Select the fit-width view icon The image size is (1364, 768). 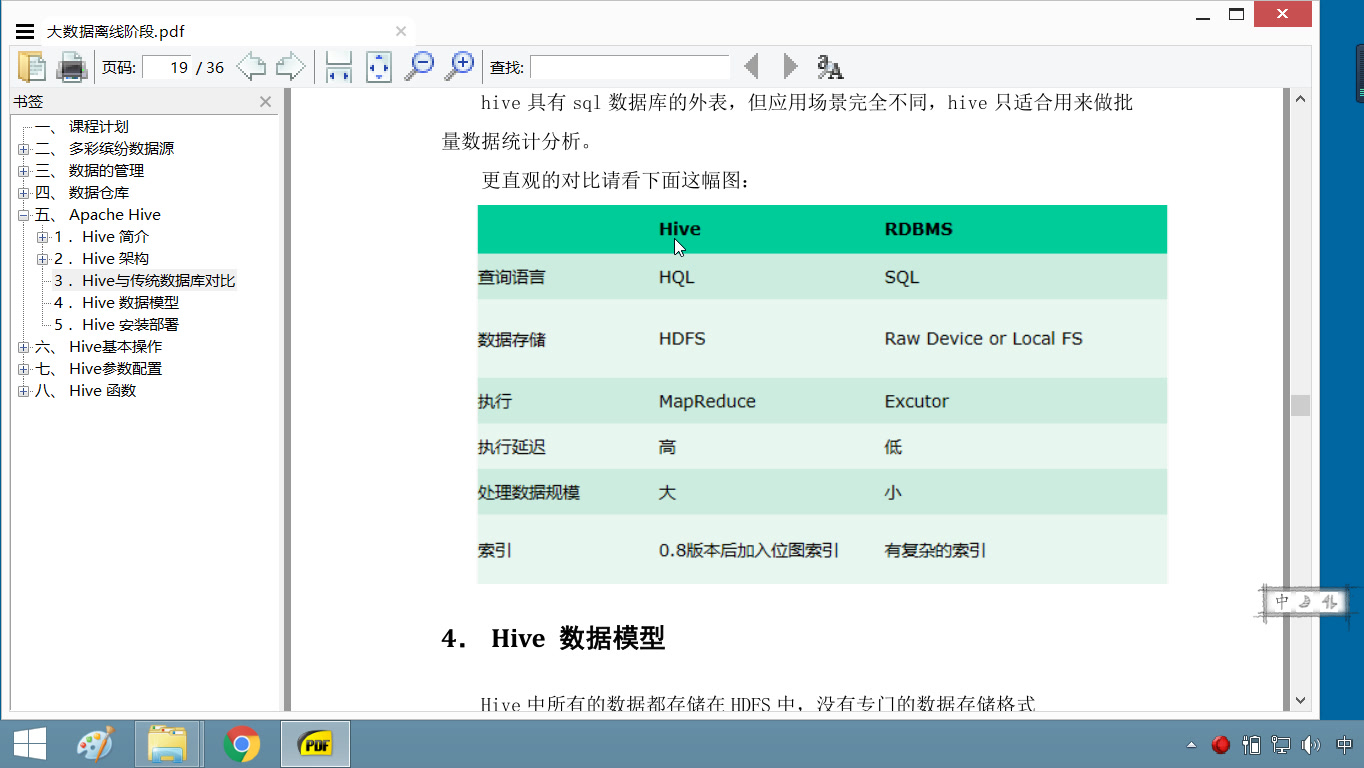click(337, 66)
